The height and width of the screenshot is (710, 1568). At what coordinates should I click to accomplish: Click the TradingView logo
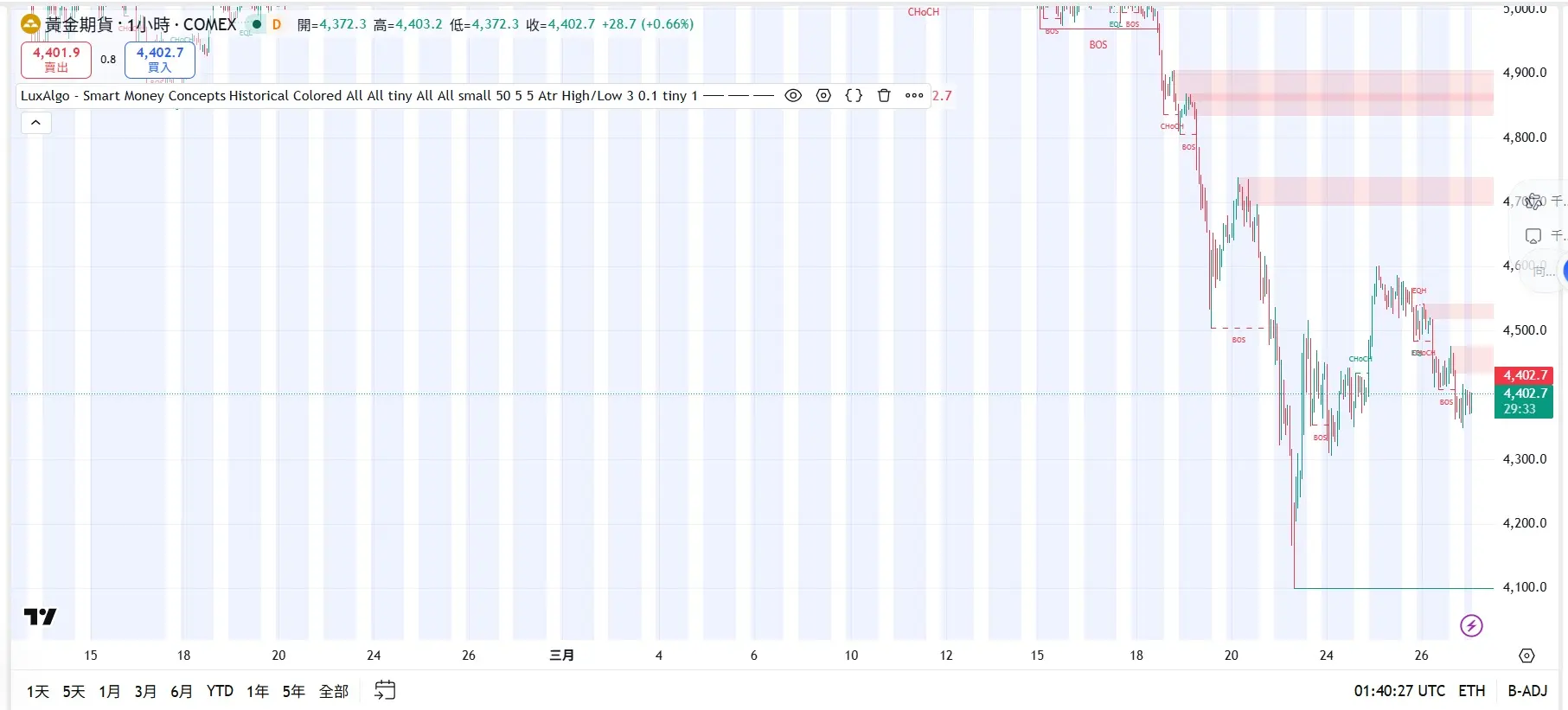tap(40, 617)
